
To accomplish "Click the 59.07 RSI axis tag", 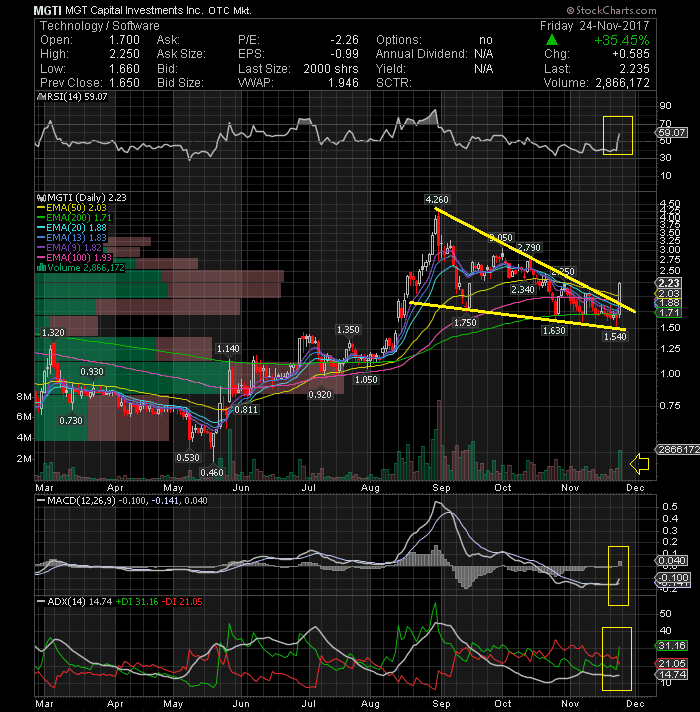I will (672, 133).
